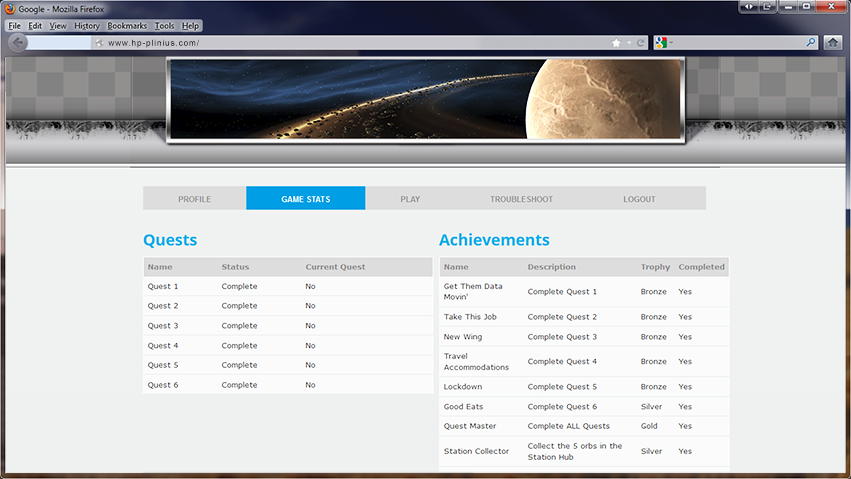Click the search magnifier icon
Viewport: 851px width, 479px height.
pyautogui.click(x=811, y=42)
